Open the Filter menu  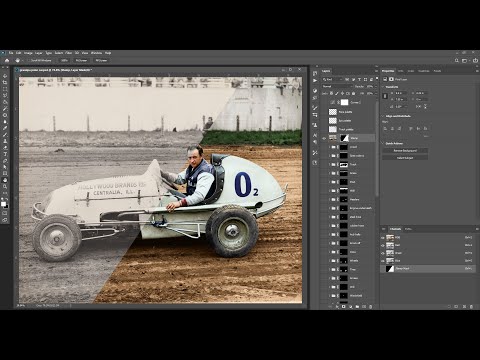click(69, 53)
